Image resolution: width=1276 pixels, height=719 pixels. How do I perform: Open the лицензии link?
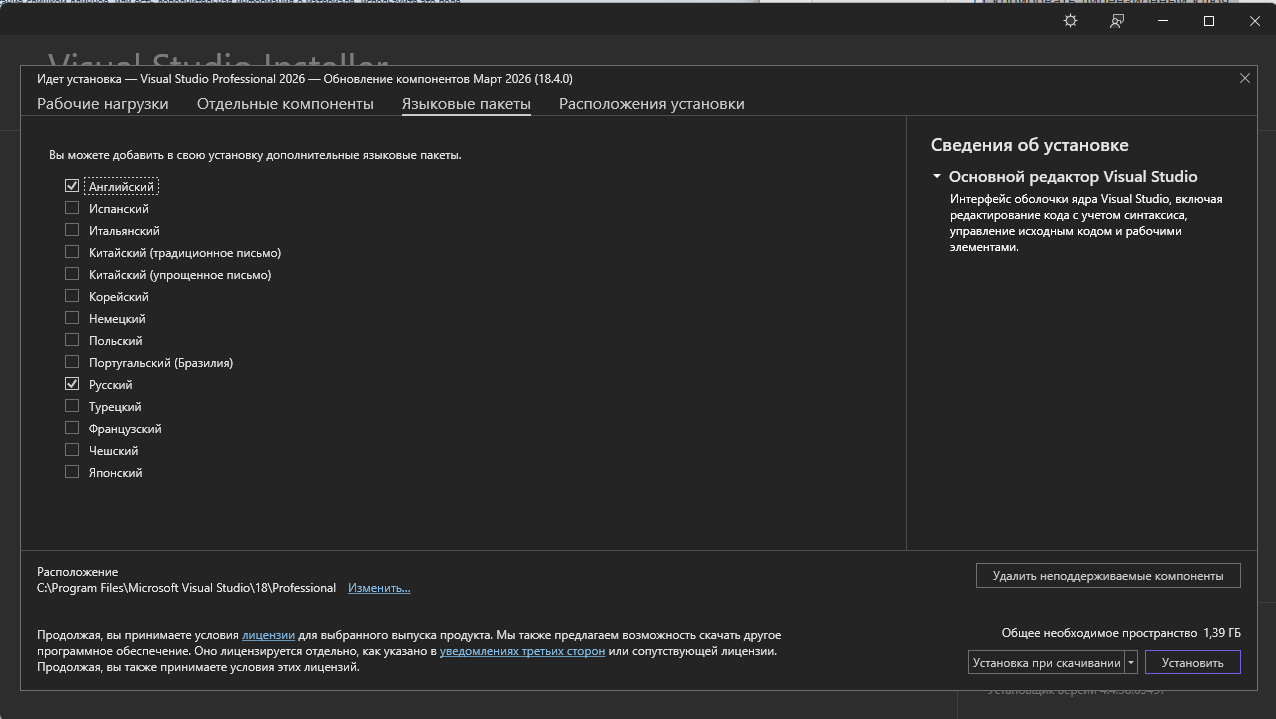click(268, 635)
